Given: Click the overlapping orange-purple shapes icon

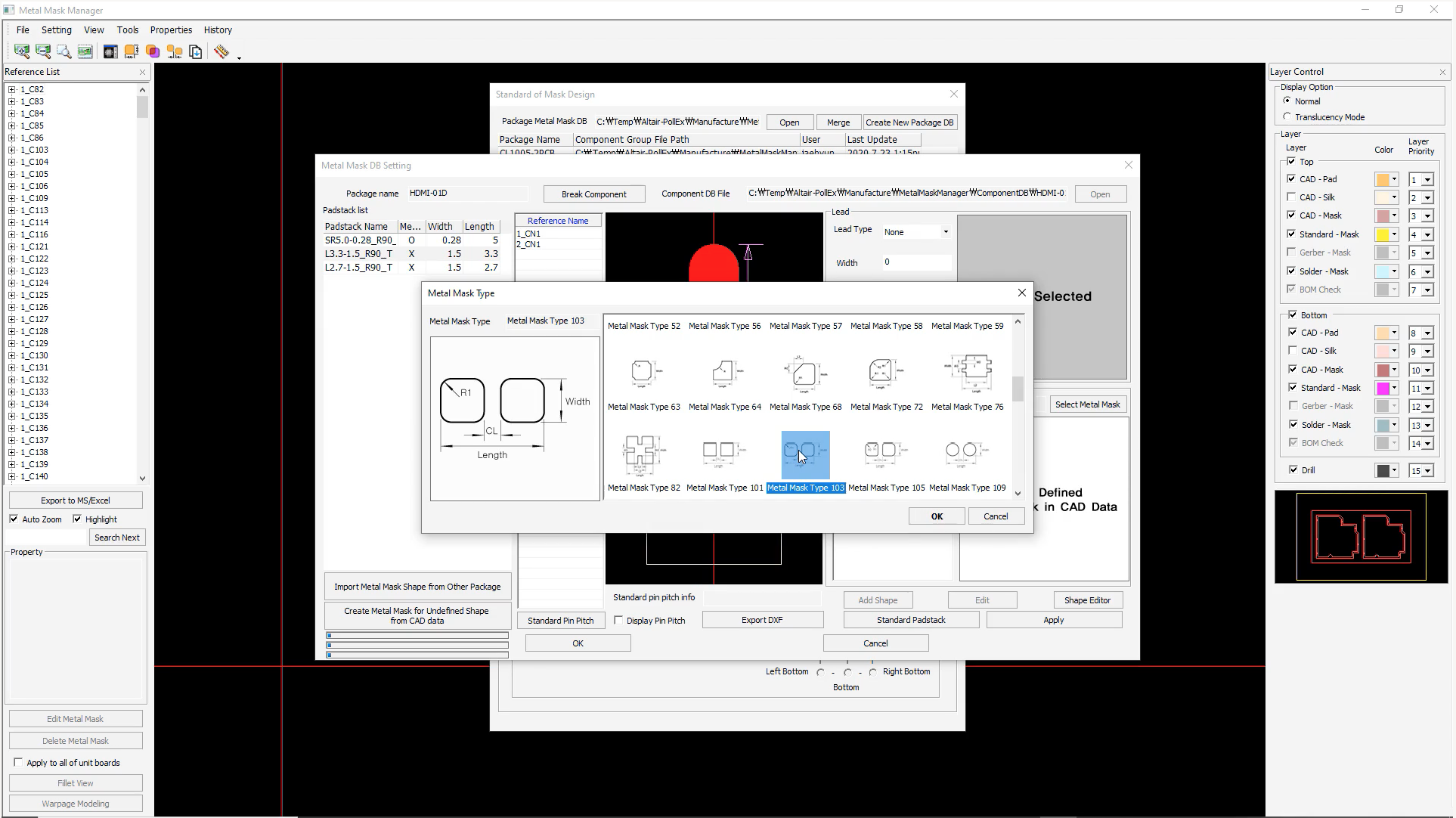Looking at the screenshot, I should tap(153, 51).
